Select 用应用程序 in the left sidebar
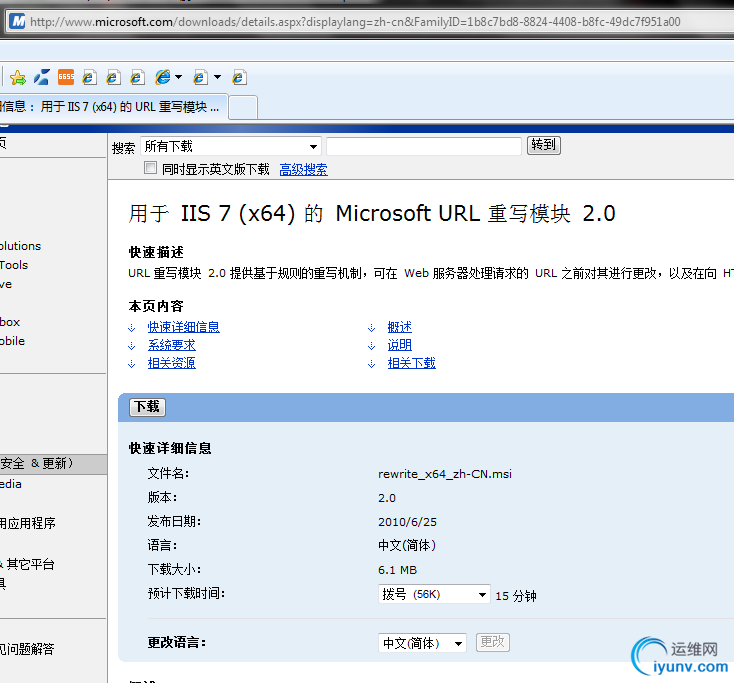 (28, 523)
